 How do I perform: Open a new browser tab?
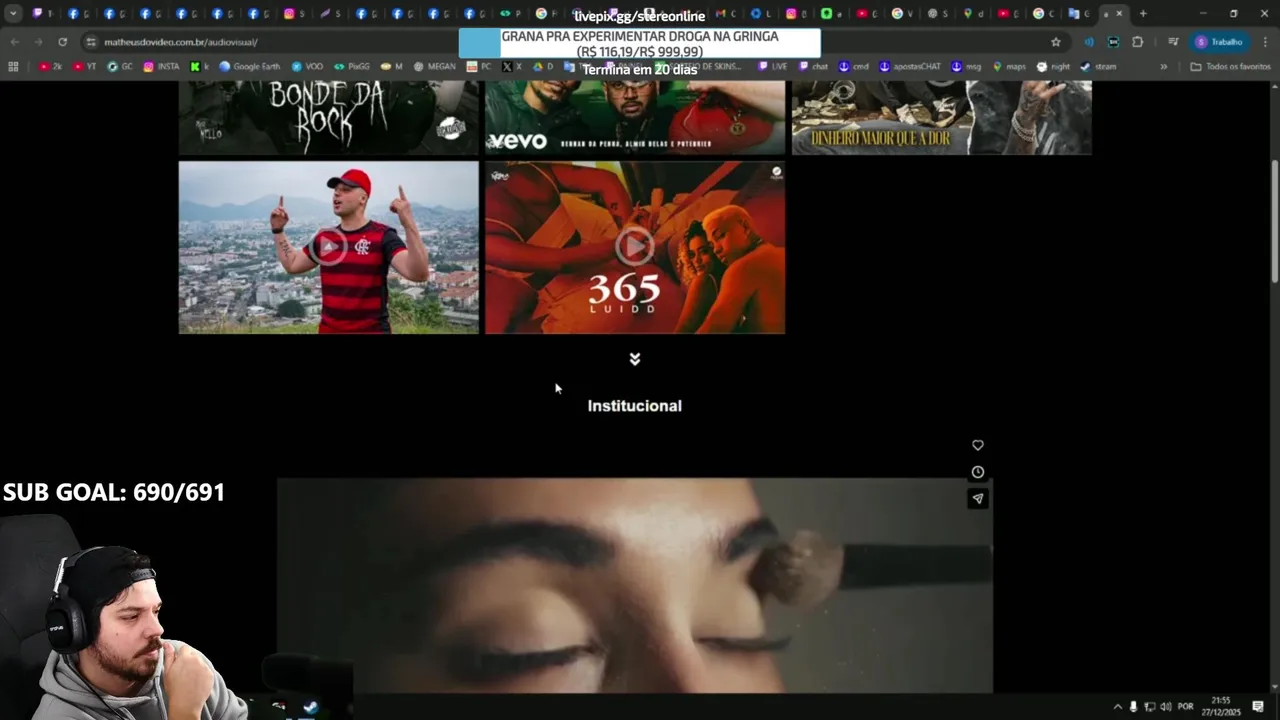(x=1143, y=14)
